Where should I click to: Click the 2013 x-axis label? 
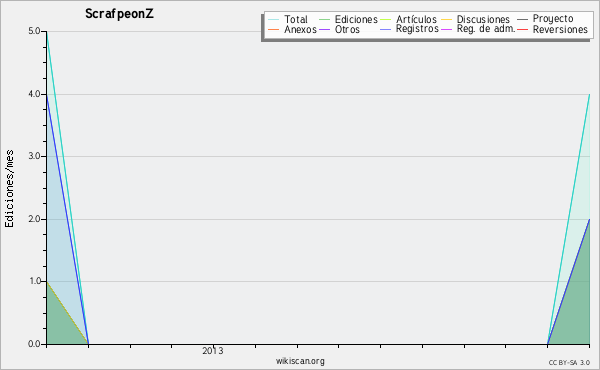click(213, 351)
